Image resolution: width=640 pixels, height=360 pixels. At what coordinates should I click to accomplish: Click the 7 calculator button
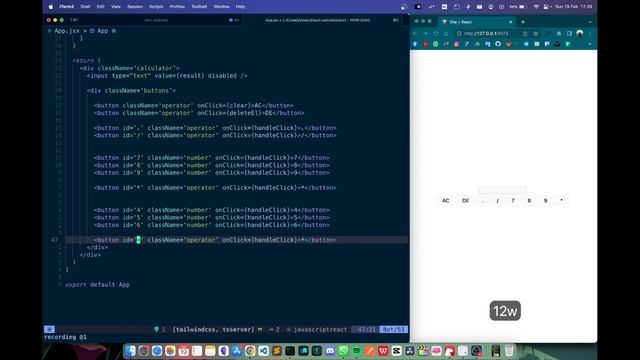point(513,200)
